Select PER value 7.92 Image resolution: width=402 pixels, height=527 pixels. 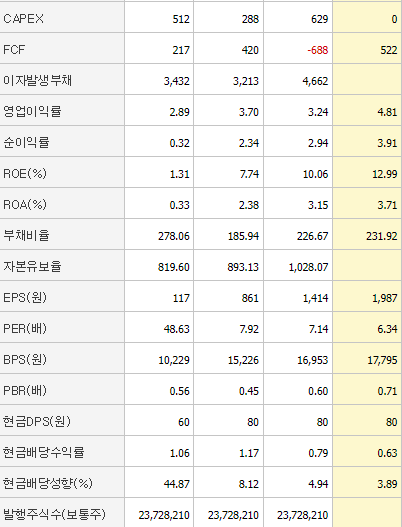(x=250, y=329)
